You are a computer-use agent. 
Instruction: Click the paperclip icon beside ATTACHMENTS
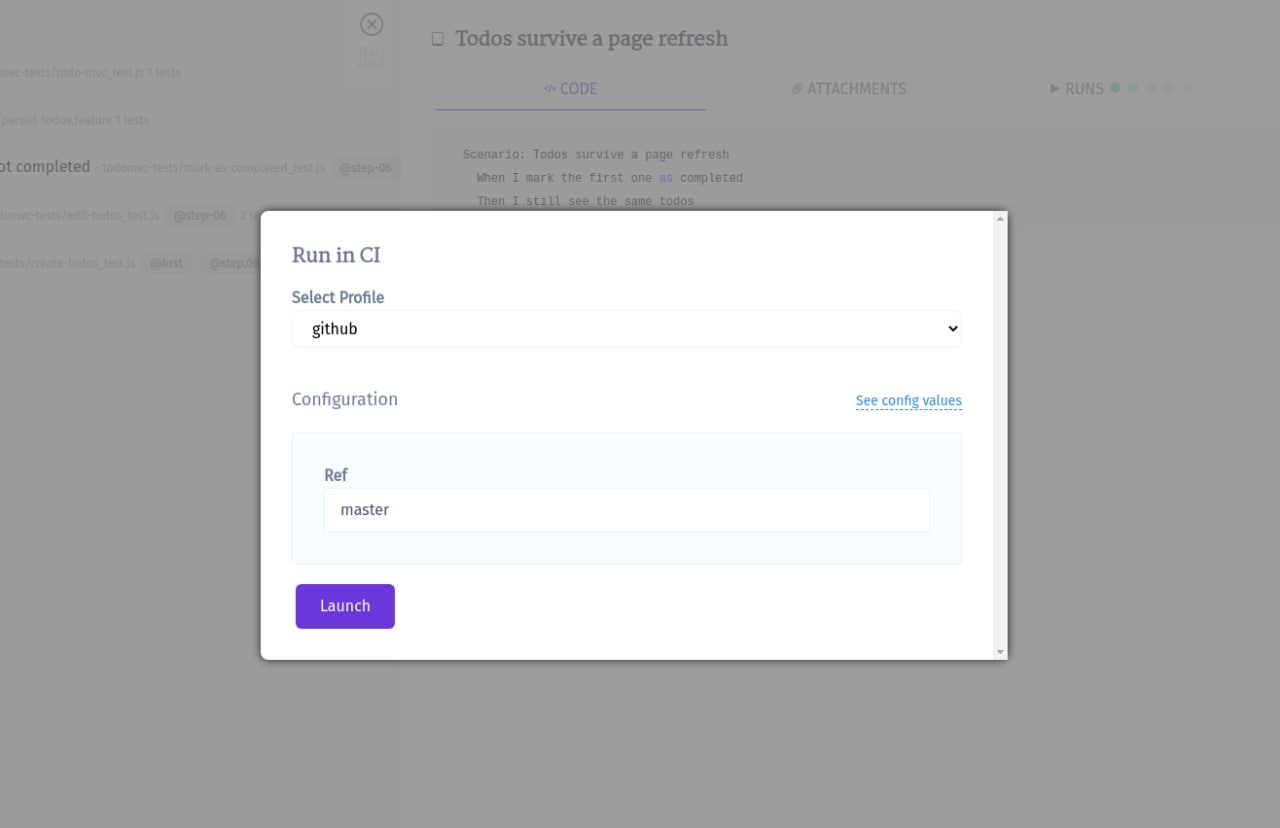797,89
